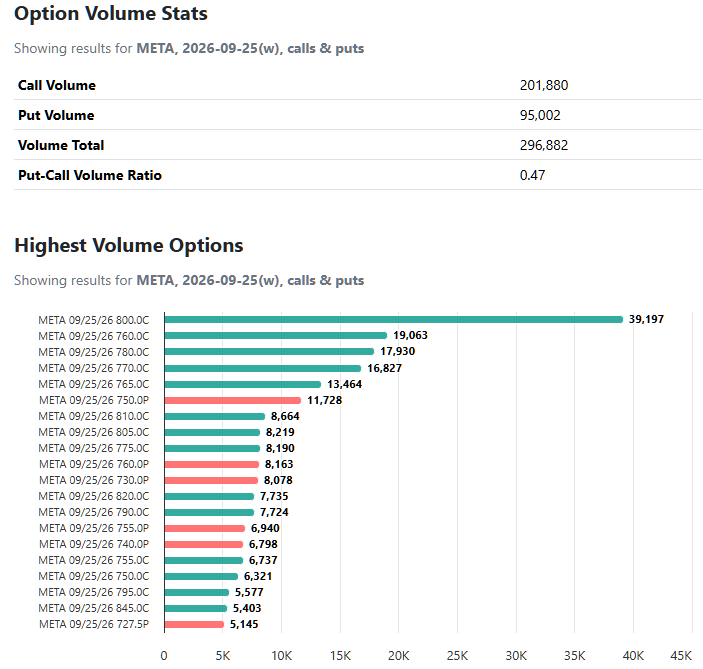This screenshot has height=669, width=703.
Task: Click the META 800.0C bar
Action: point(394,320)
